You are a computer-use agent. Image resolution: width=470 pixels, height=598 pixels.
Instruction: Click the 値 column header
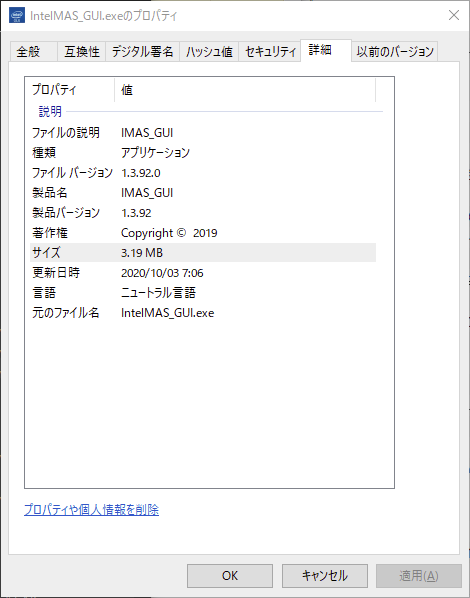(245, 90)
